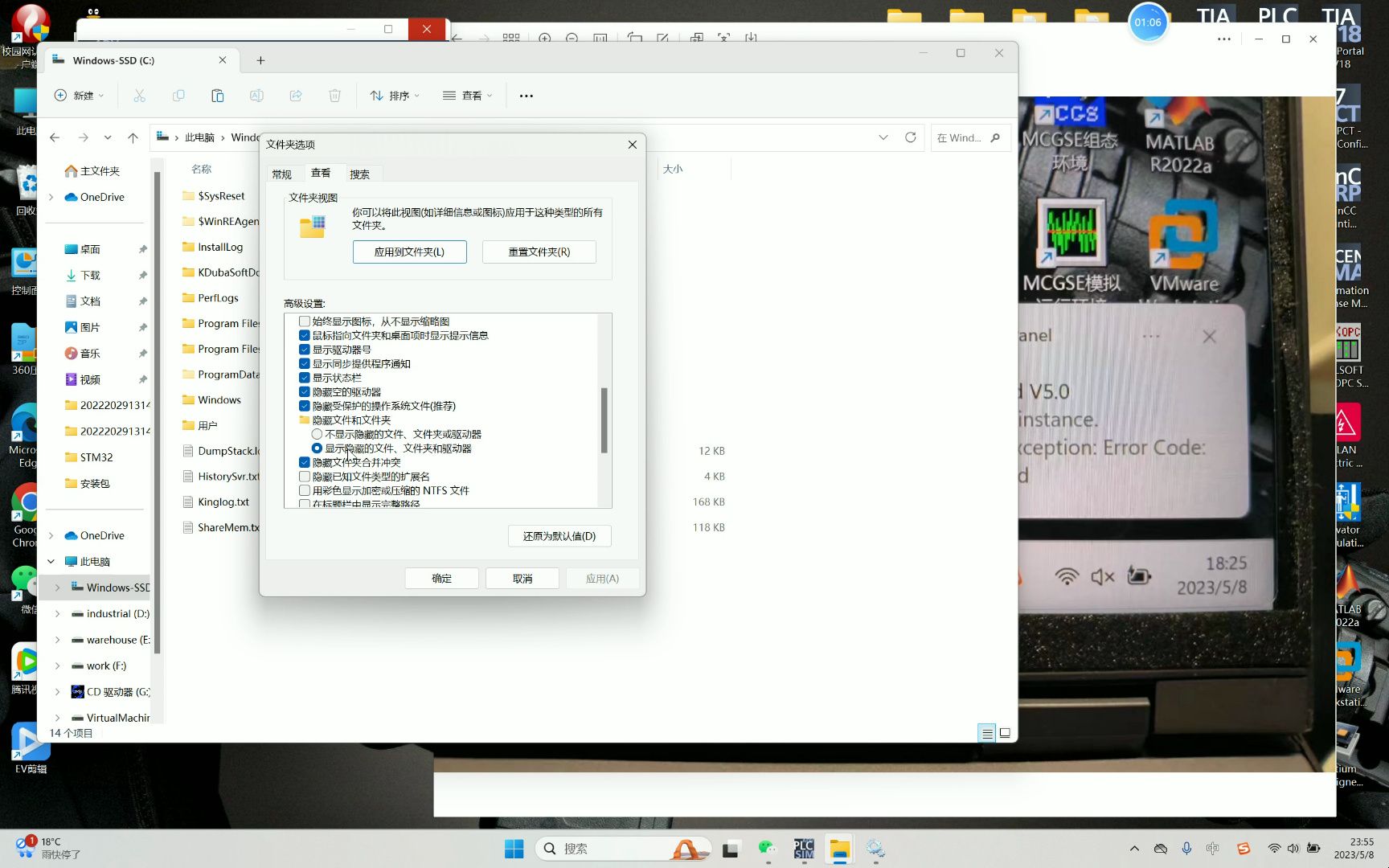The height and width of the screenshot is (868, 1389).
Task: Toggle 显示状态栏 checkbox
Action: coord(305,378)
